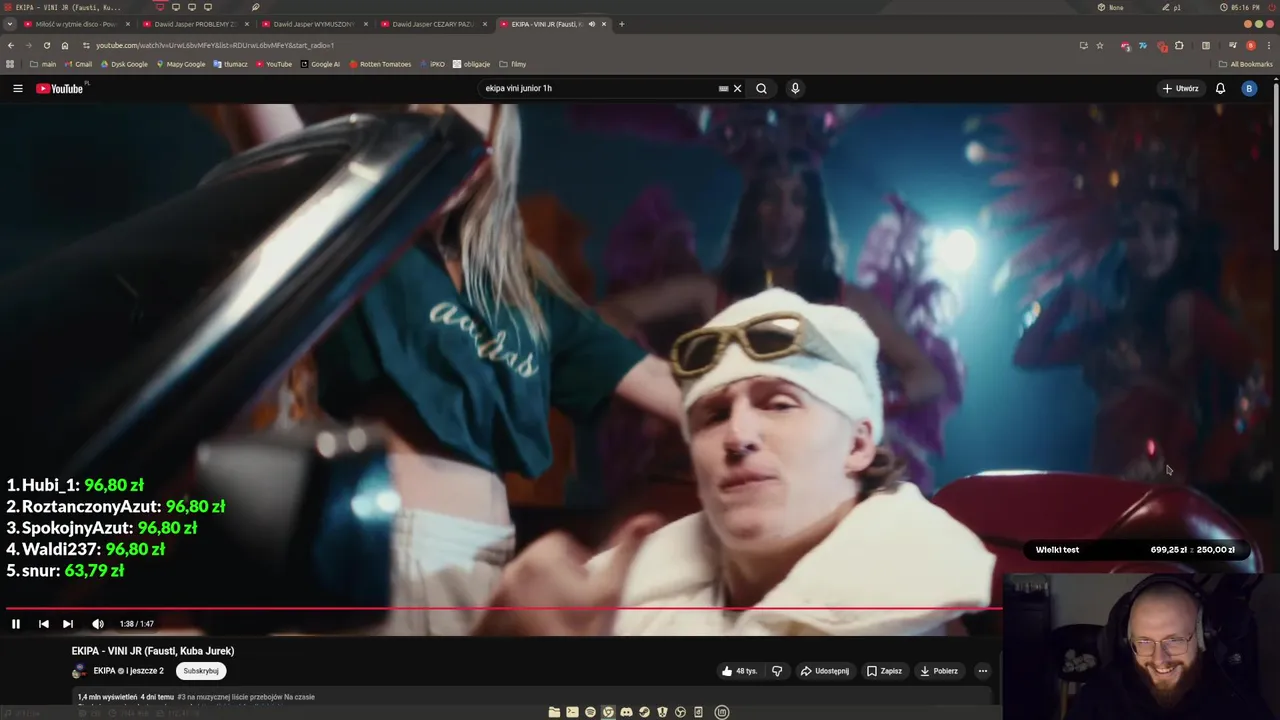Switch to the Miłość w rytmie disco tab

coord(76,24)
